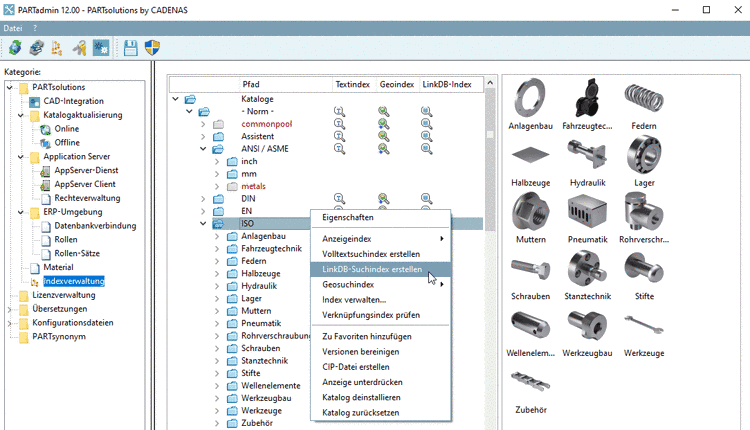Viewport: 750px width, 430px height.
Task: Expand the DIN catalog folder
Action: pos(205,199)
